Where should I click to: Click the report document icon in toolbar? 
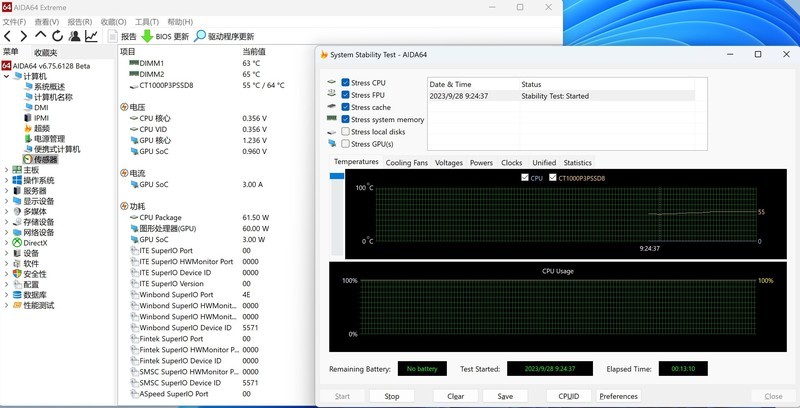[x=113, y=36]
